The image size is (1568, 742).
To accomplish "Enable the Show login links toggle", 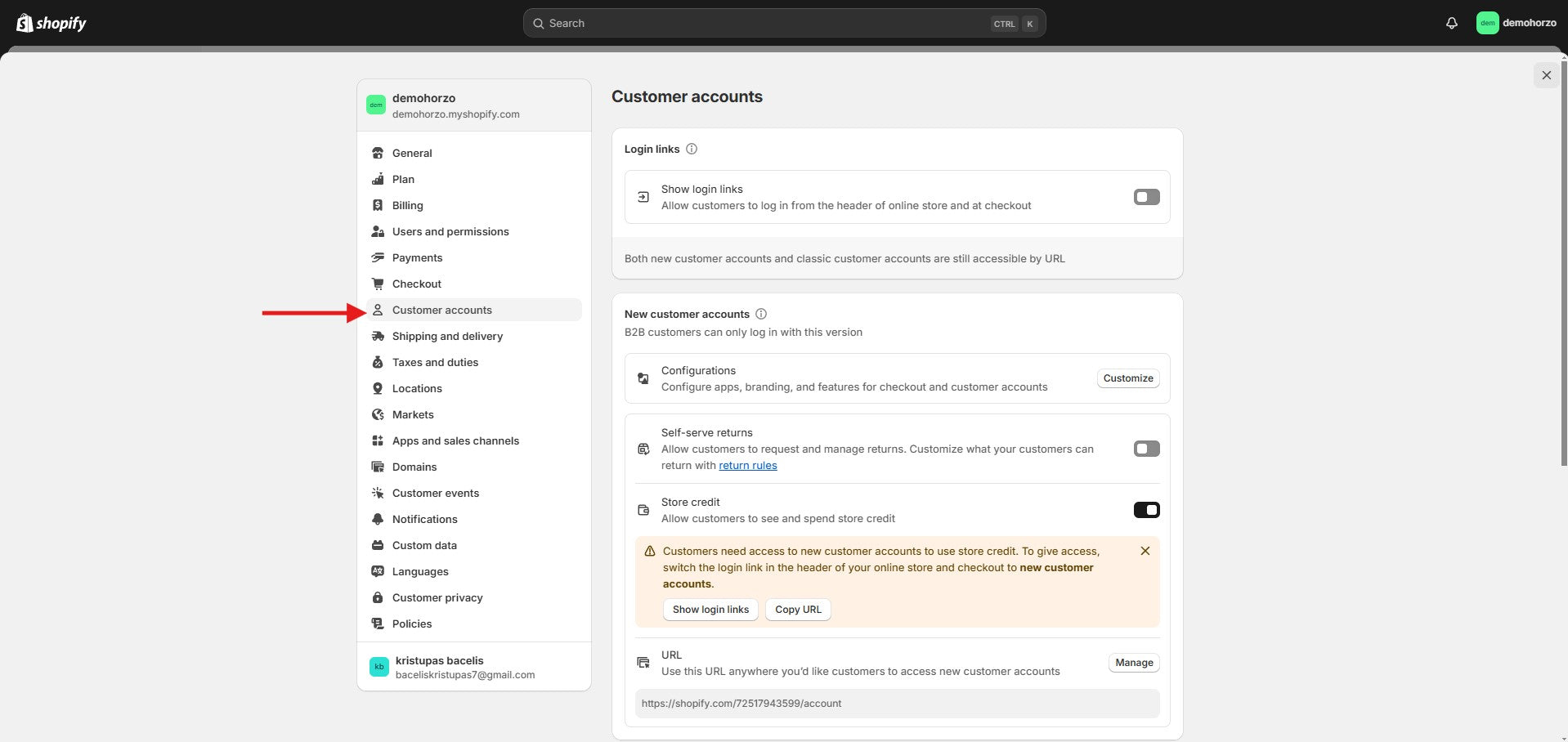I will click(x=1146, y=197).
